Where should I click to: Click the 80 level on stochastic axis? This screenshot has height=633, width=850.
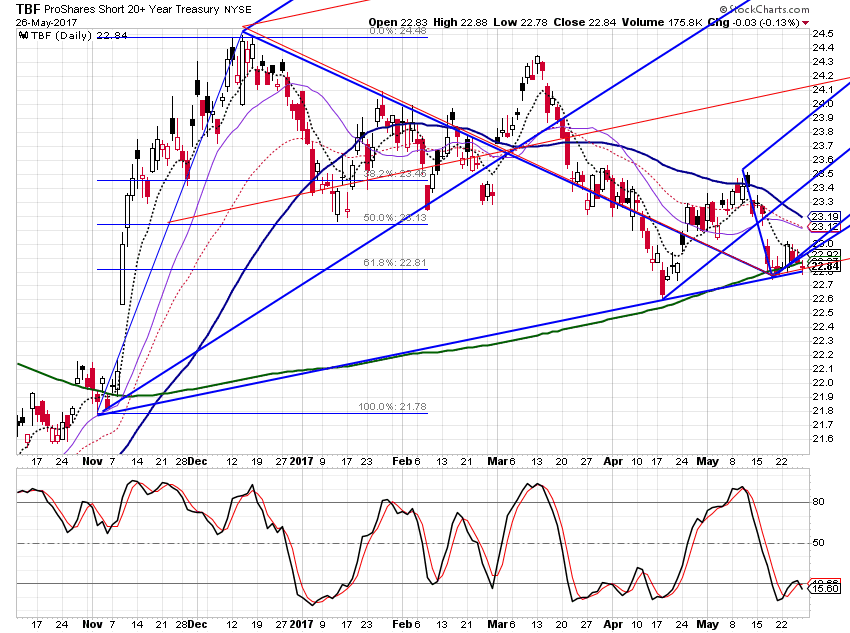click(819, 502)
